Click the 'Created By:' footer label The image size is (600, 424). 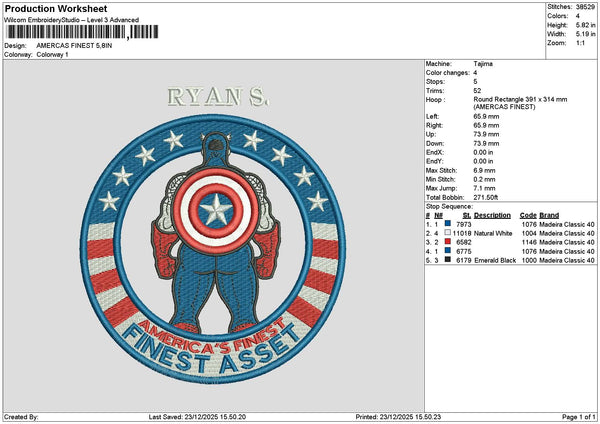tap(21, 417)
